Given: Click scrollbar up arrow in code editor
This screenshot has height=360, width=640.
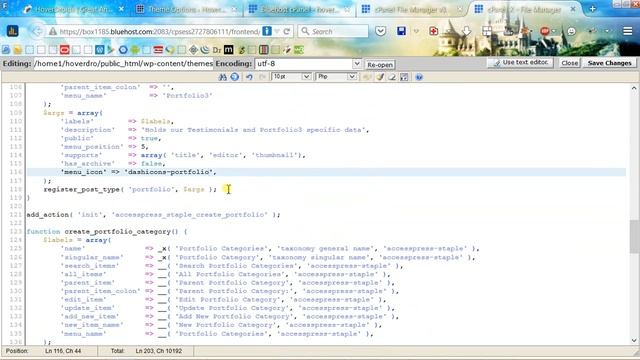Looking at the screenshot, I should pyautogui.click(x=633, y=88).
